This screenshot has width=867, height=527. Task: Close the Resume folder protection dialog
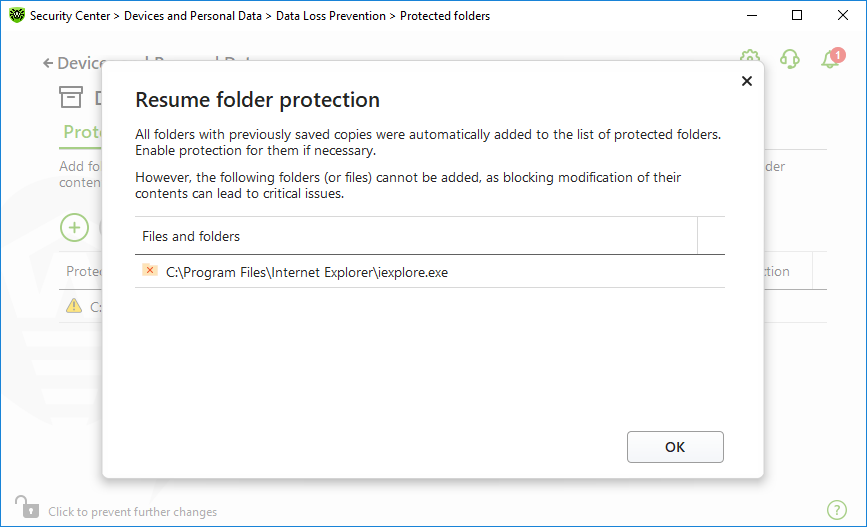[746, 81]
